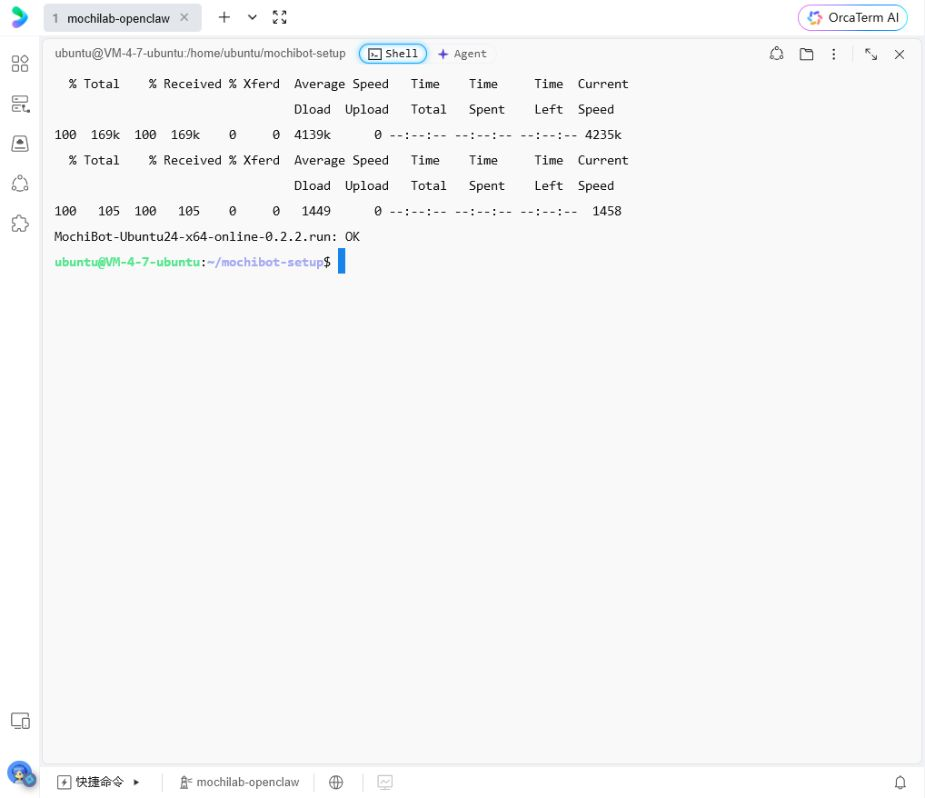Open the puzzle-piece plugins icon in sidebar
Viewport: 925px width, 798px height.
click(x=20, y=224)
